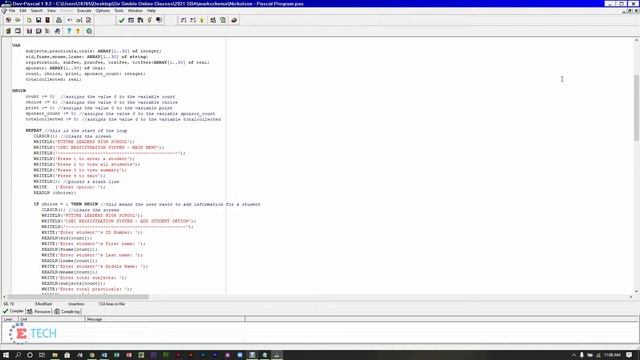
Task: Open the Window menu
Action: pyautogui.click(x=136, y=11)
